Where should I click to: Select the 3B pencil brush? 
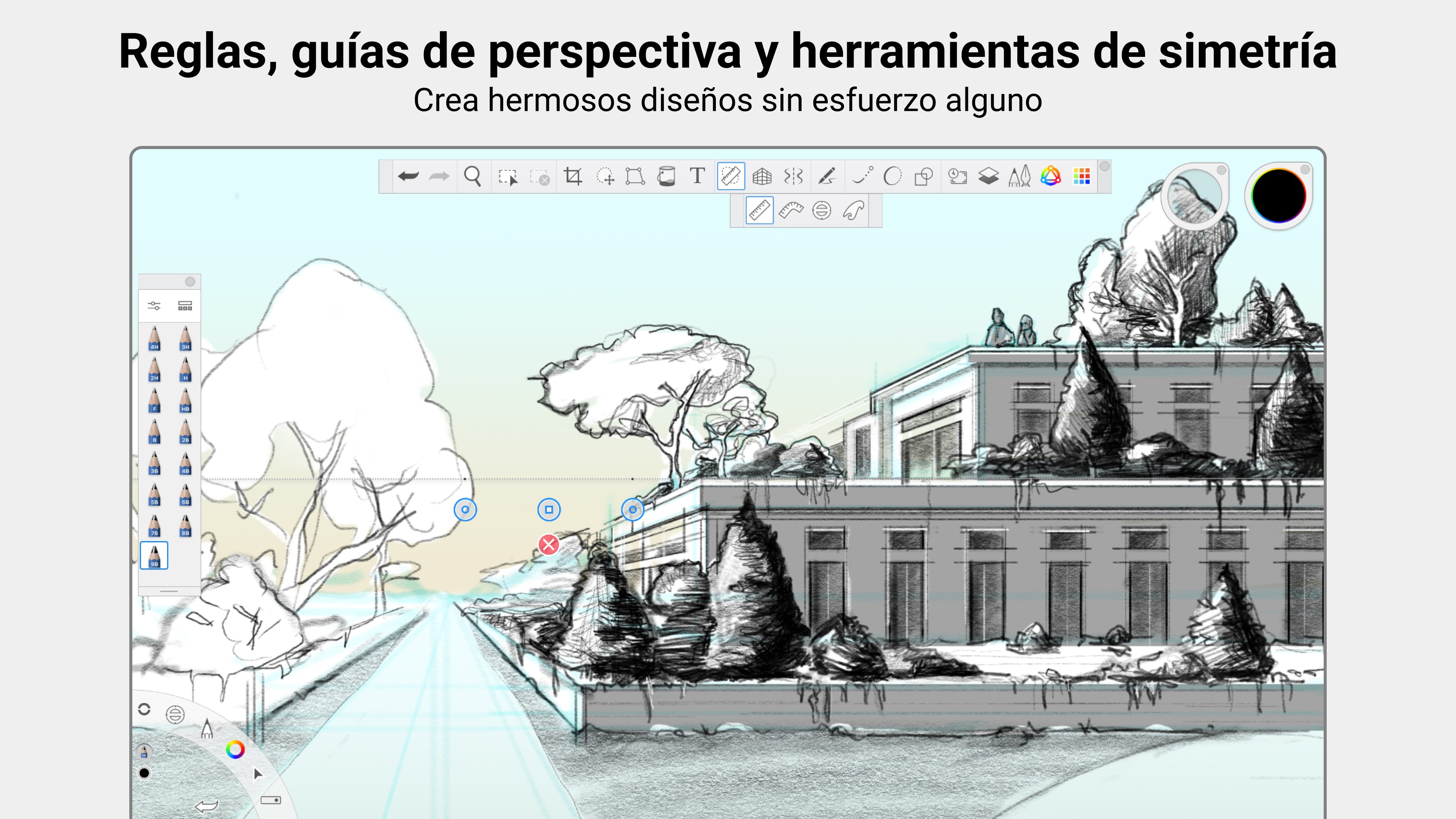[x=154, y=462]
